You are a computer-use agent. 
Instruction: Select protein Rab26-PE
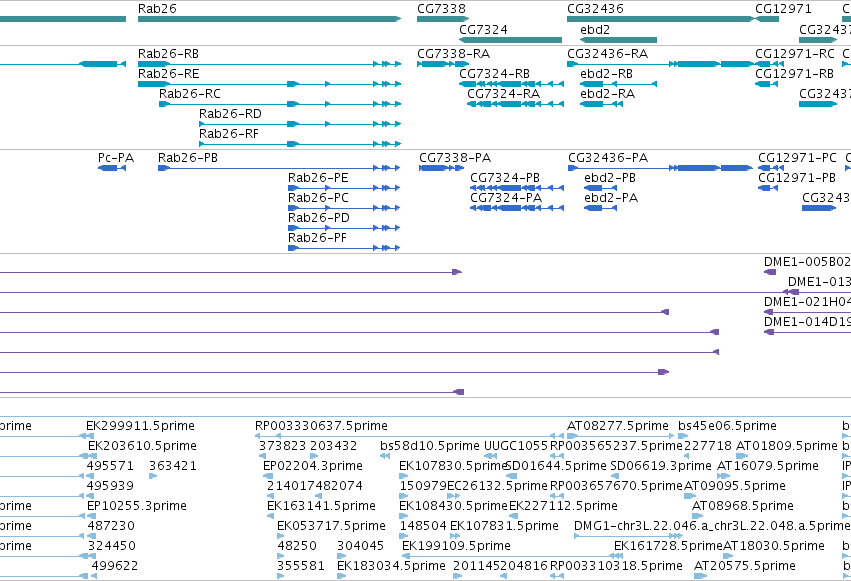[x=344, y=188]
